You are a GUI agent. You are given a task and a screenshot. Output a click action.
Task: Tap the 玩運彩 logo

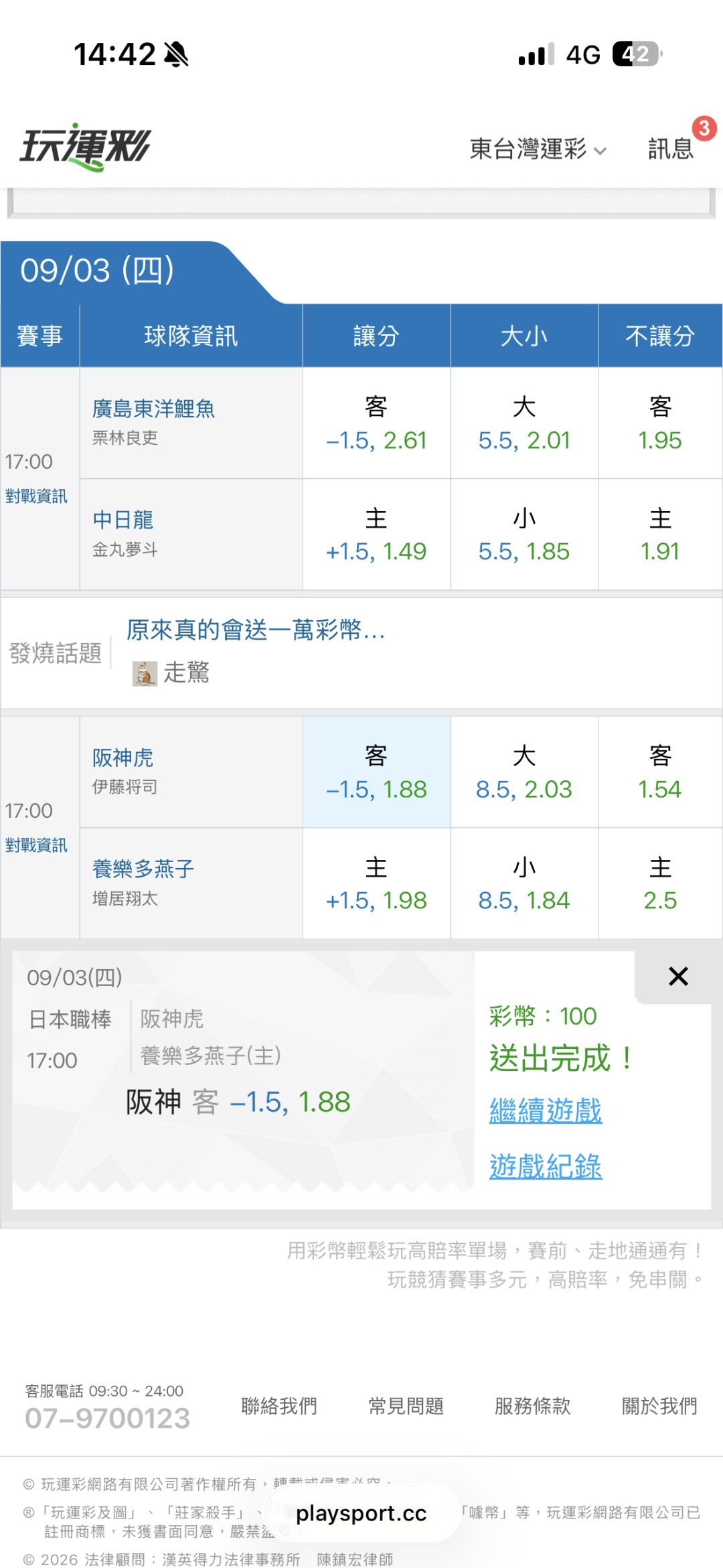click(x=85, y=147)
